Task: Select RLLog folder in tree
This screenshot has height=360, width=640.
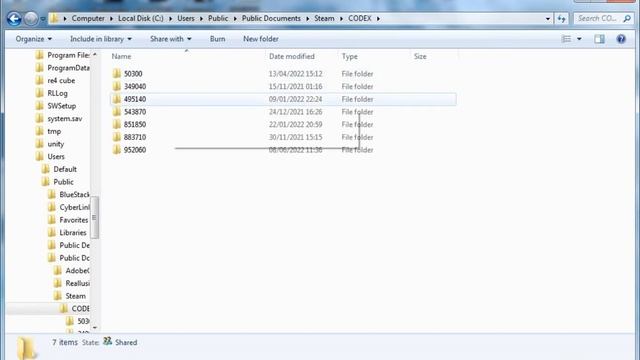Action: tap(52, 93)
